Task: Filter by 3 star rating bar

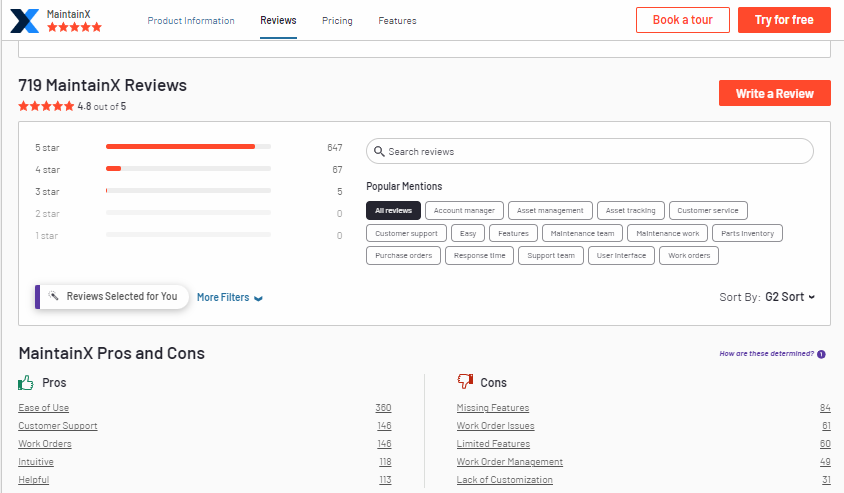Action: point(188,191)
